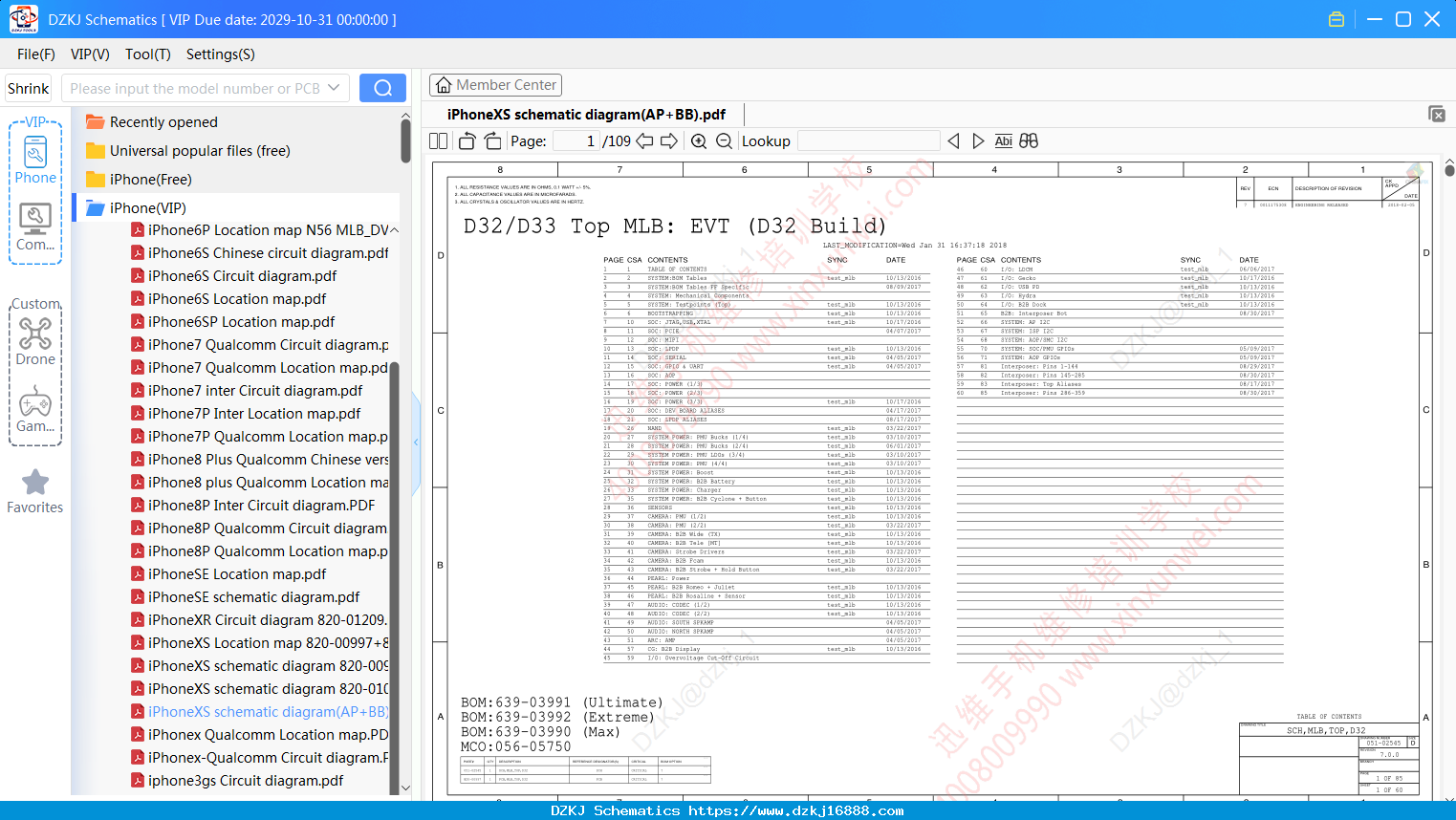Open iPhone6P Location map N56 MLB file
Screen dimensions: 1456x820
[259, 230]
